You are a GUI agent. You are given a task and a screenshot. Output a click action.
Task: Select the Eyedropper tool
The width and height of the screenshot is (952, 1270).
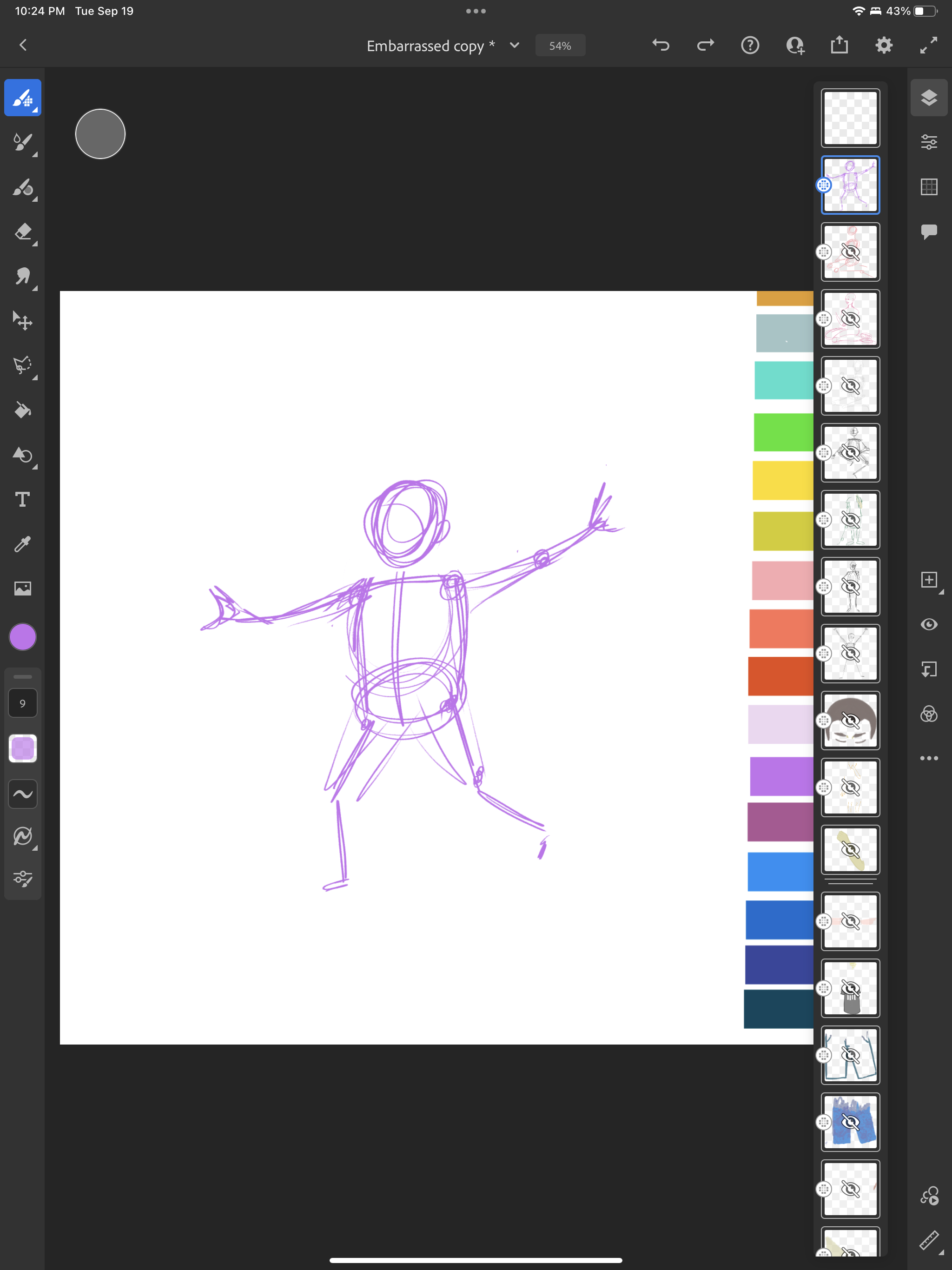pos(22,544)
